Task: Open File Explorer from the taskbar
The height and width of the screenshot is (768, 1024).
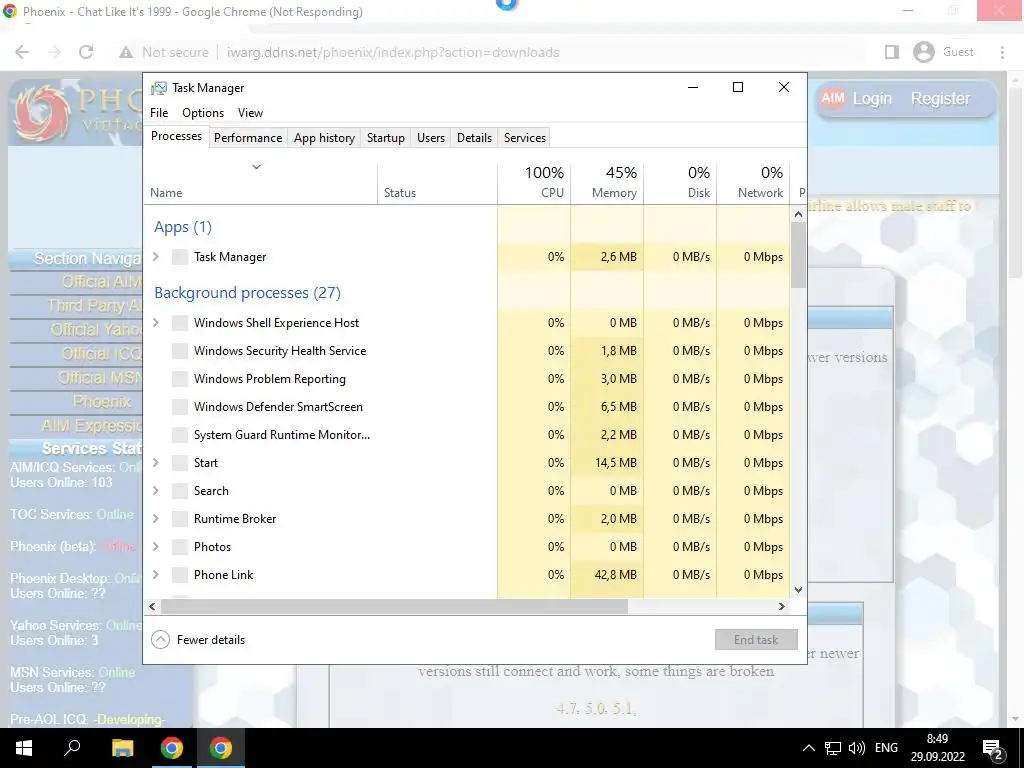Action: click(122, 748)
